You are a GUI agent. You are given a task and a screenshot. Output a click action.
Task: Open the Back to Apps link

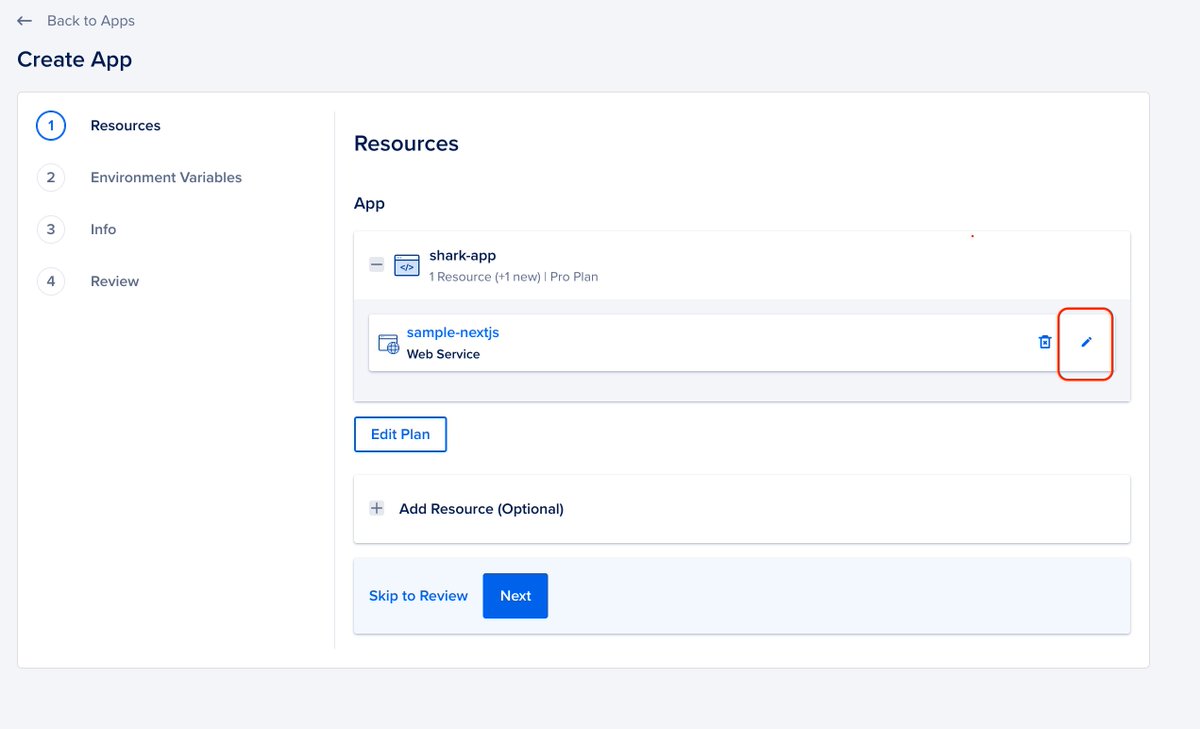[x=91, y=21]
